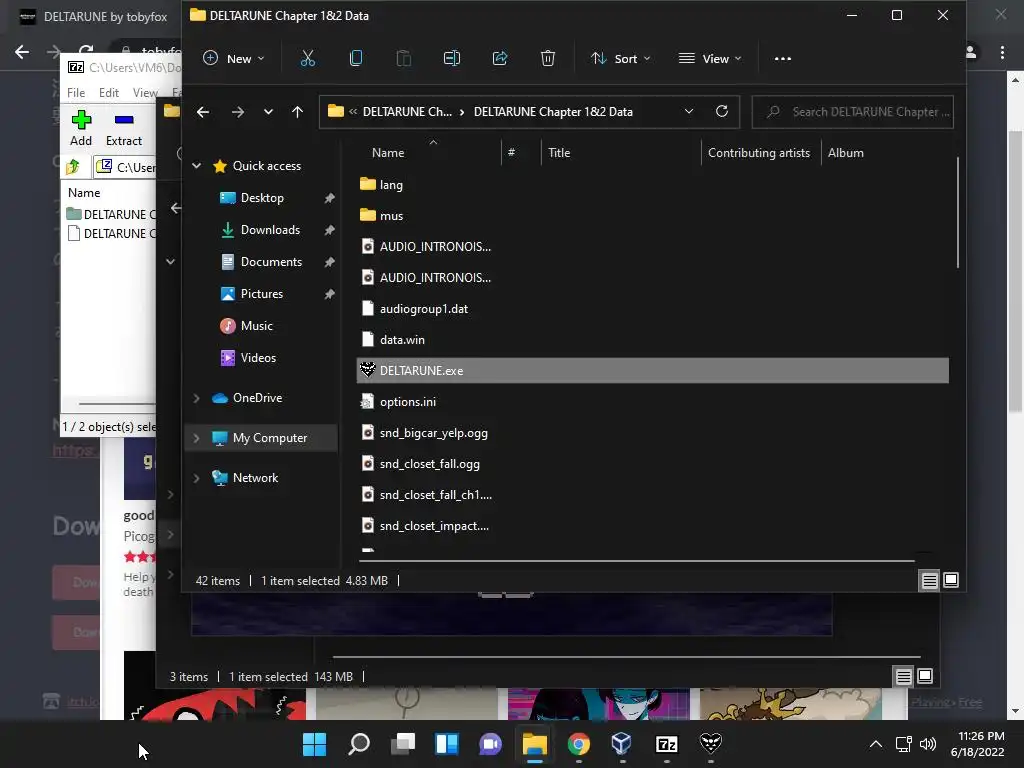The image size is (1024, 768).
Task: Click Chrome kebab menu behind Explorer
Action: (1002, 53)
